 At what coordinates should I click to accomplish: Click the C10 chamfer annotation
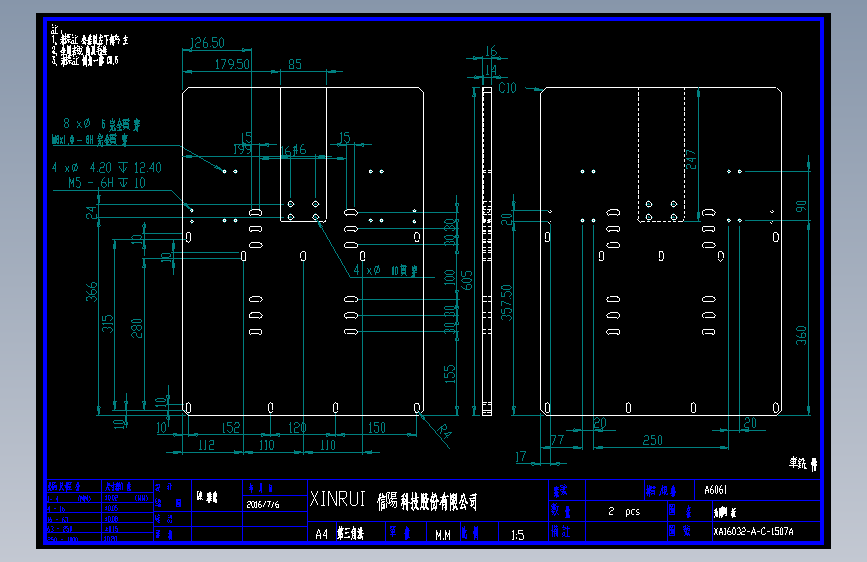pos(507,88)
